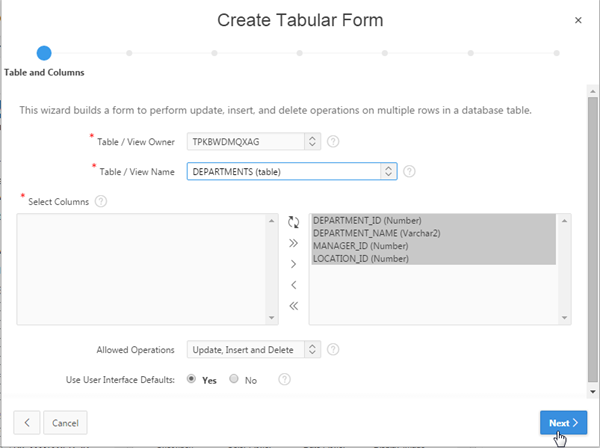Click the previous step back arrow button
Viewport: 600px width, 448px height.
pyautogui.click(x=27, y=423)
